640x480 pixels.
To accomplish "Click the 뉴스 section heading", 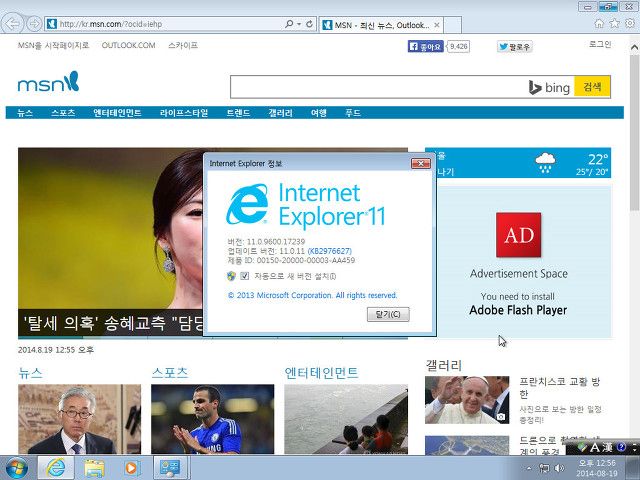I will (30, 372).
